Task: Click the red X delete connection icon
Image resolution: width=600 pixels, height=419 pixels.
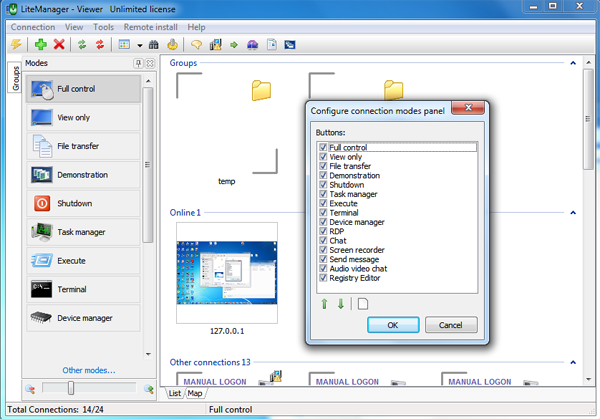Action: (59, 44)
